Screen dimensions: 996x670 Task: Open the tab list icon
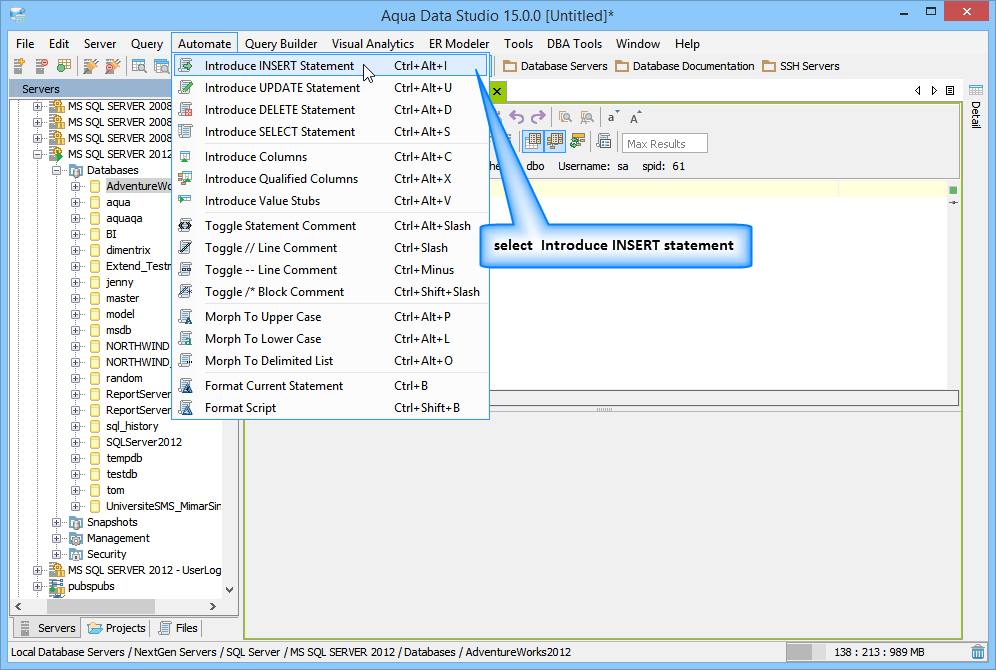[950, 91]
